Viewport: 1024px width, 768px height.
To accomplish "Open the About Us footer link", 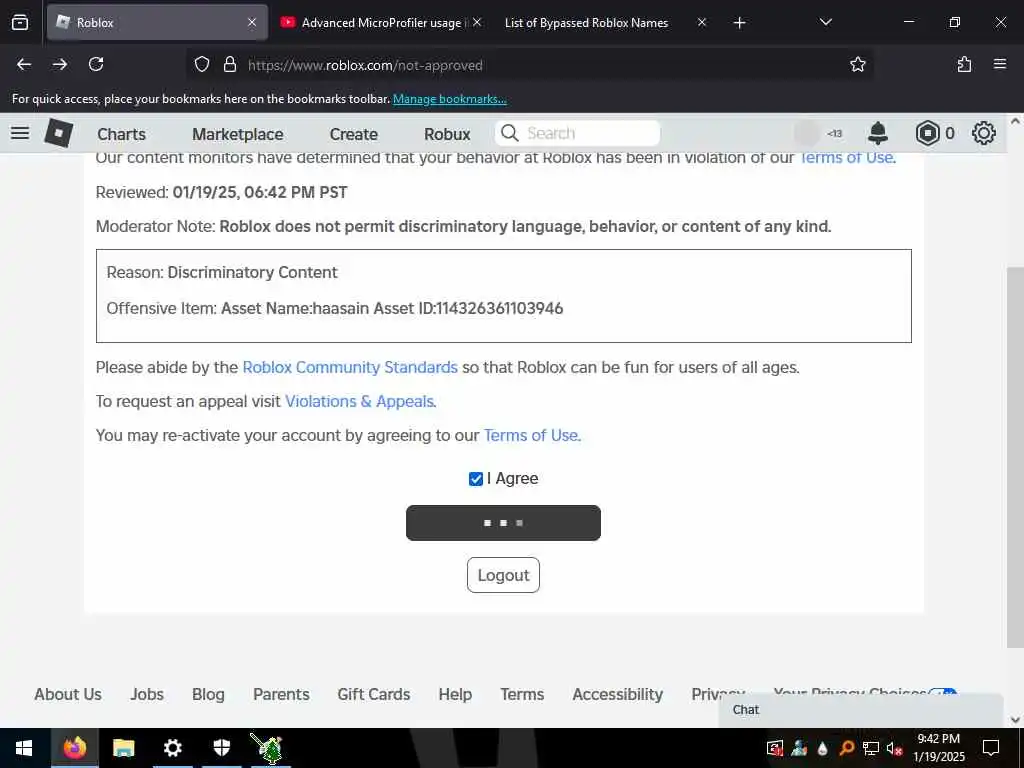I will [68, 694].
